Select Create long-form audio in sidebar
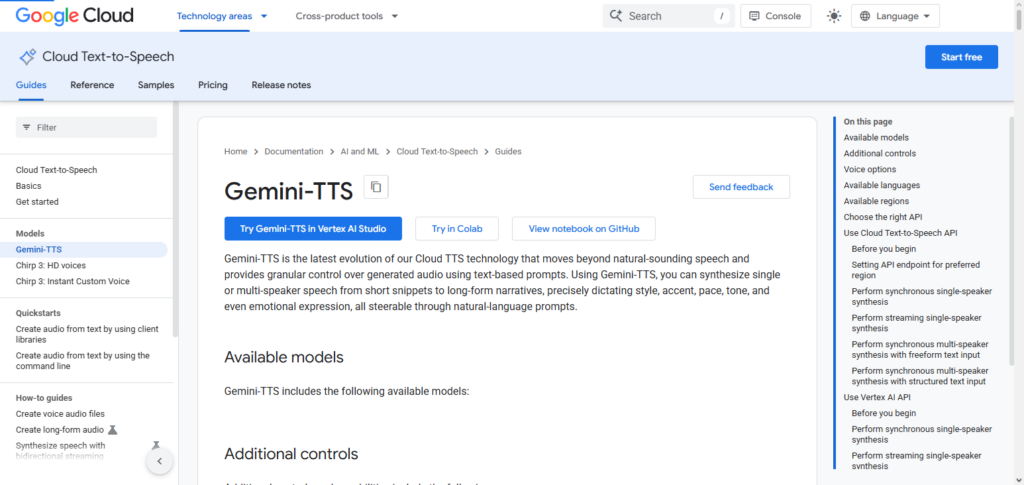The image size is (1024, 485). [x=60, y=430]
